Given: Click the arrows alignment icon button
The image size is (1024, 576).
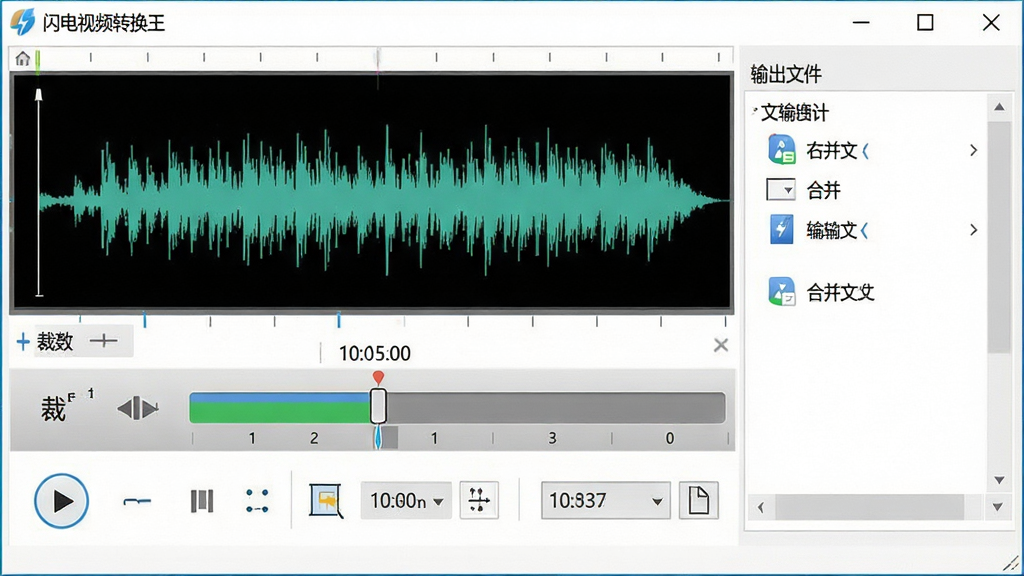Looking at the screenshot, I should click(x=479, y=500).
